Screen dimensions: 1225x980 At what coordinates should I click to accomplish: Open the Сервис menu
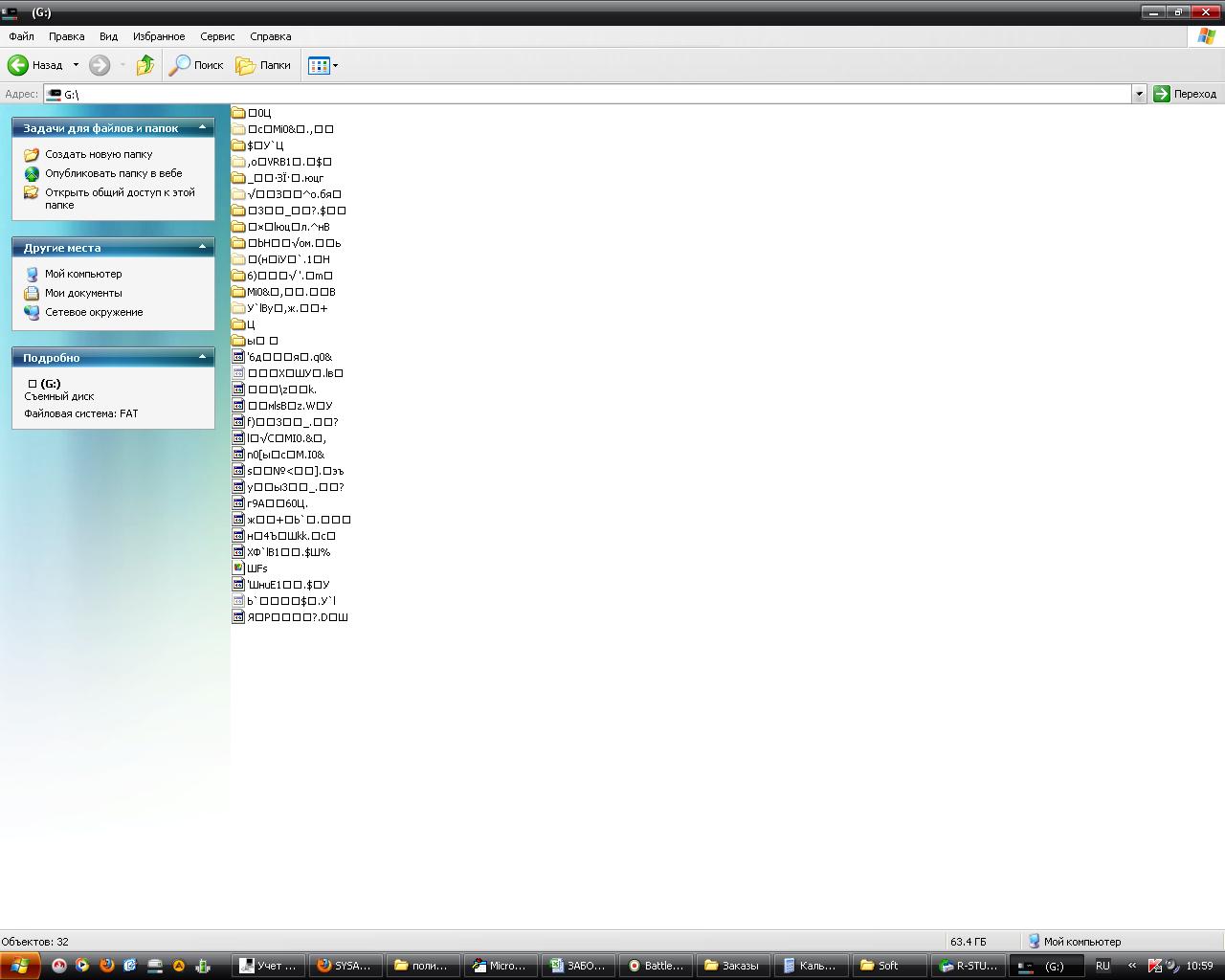click(x=217, y=36)
